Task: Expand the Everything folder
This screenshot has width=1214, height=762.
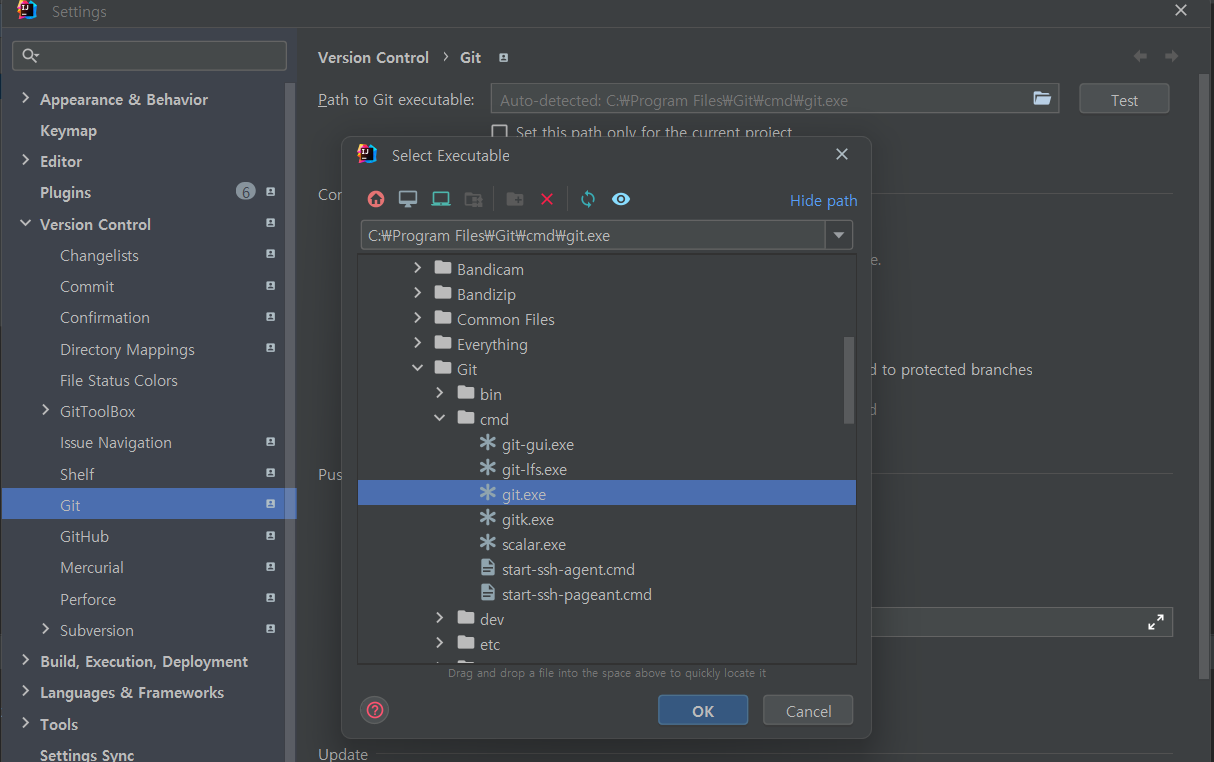Action: point(418,344)
